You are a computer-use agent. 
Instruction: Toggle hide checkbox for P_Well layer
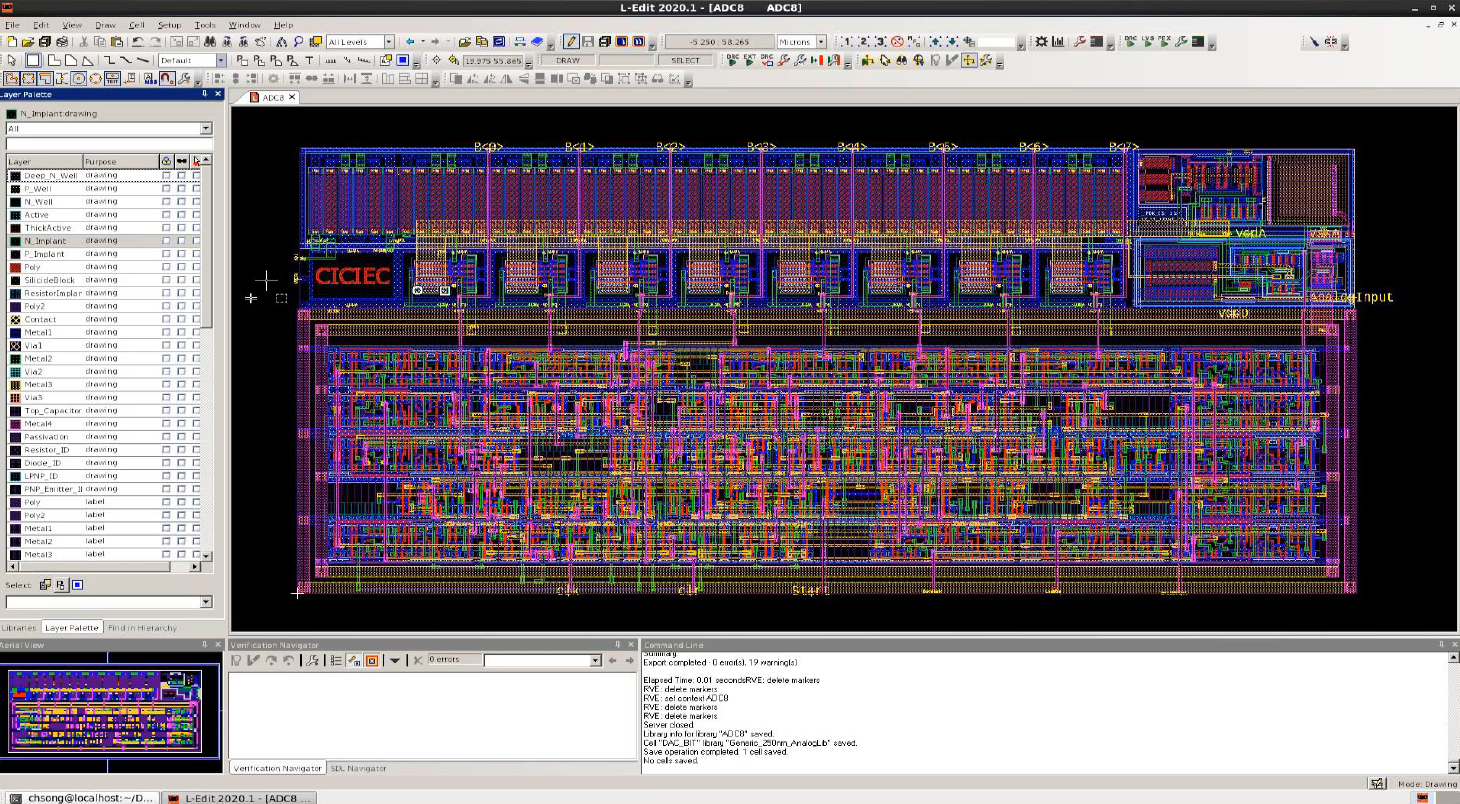click(181, 188)
